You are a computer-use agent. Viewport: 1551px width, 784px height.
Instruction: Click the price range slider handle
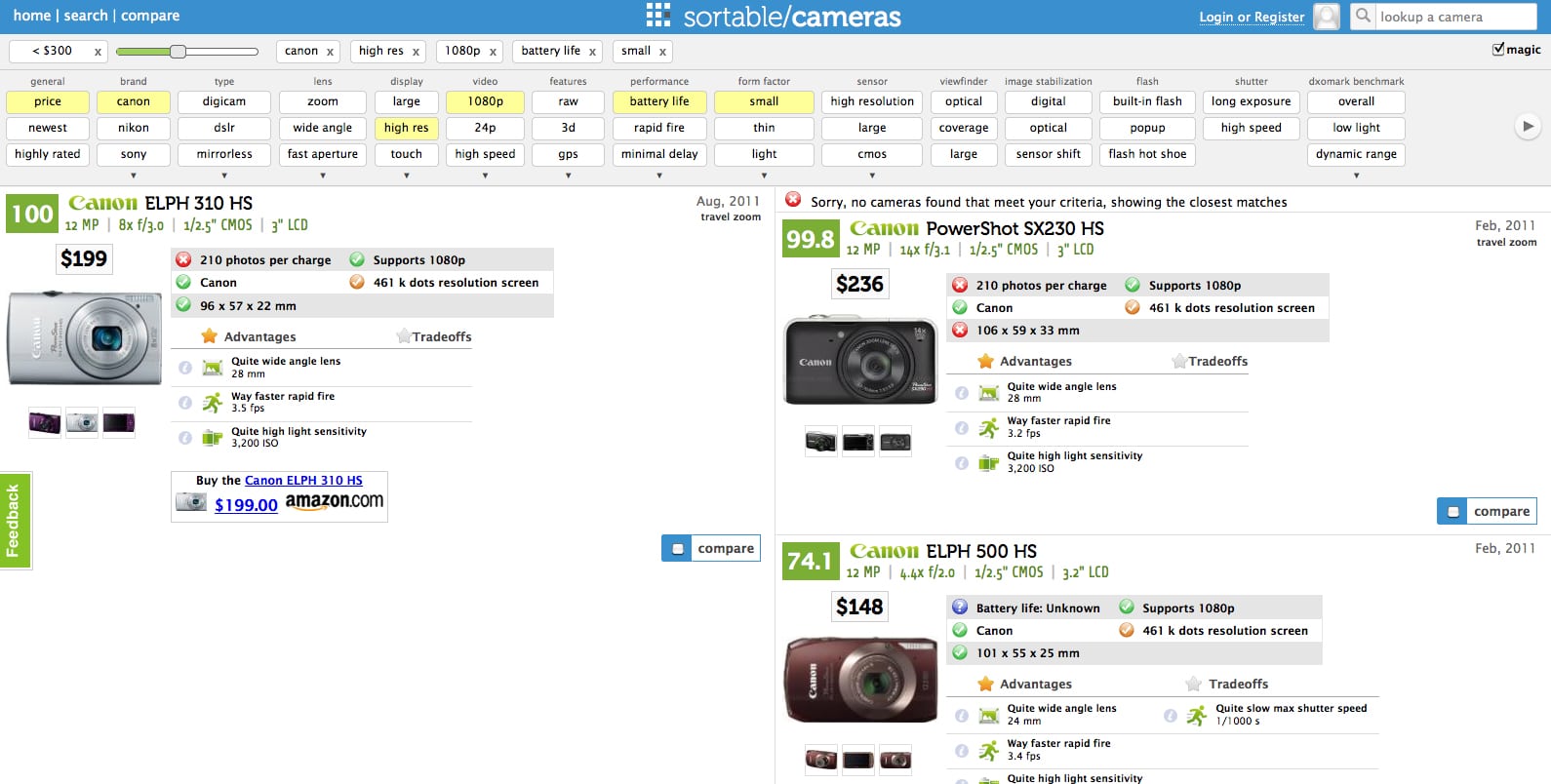point(178,52)
